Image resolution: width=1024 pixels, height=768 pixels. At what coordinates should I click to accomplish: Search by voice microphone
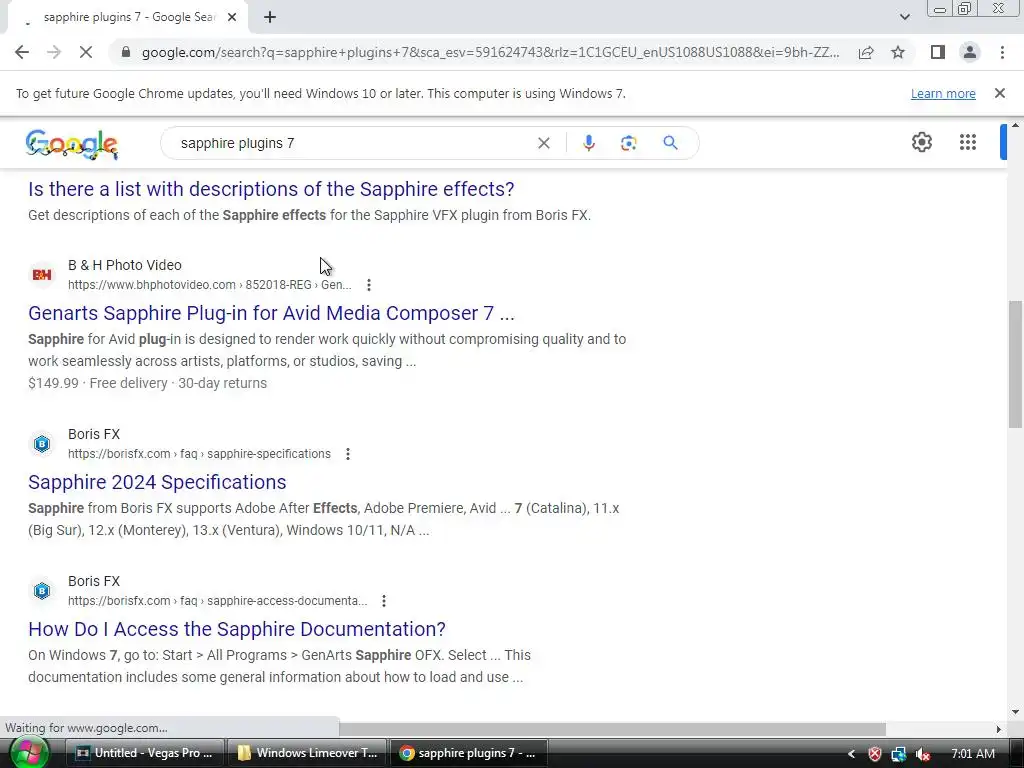point(588,143)
